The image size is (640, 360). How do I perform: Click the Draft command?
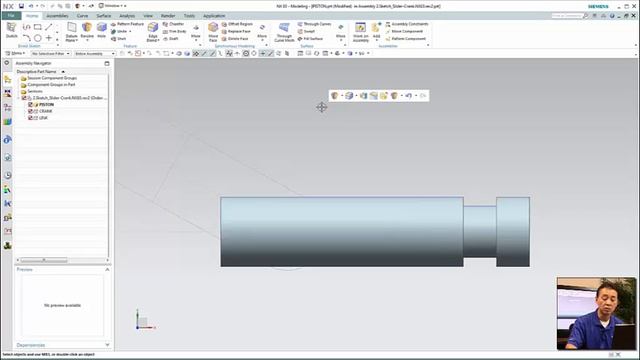(171, 39)
